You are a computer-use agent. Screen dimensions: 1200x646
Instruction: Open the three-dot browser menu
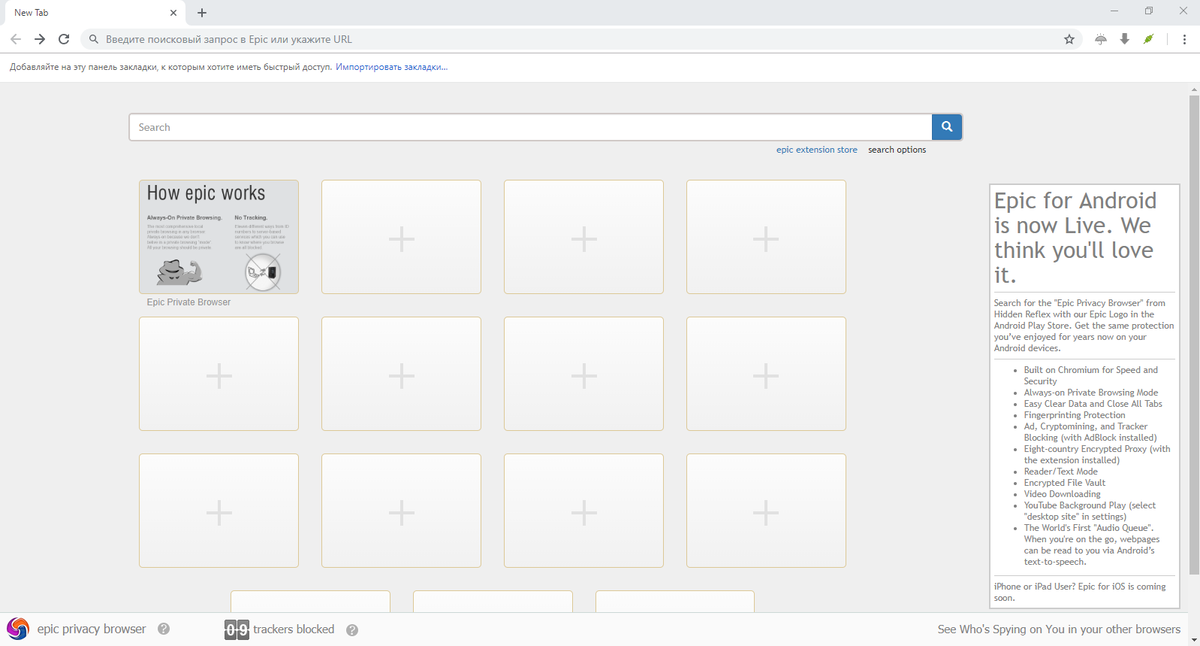coord(1183,39)
